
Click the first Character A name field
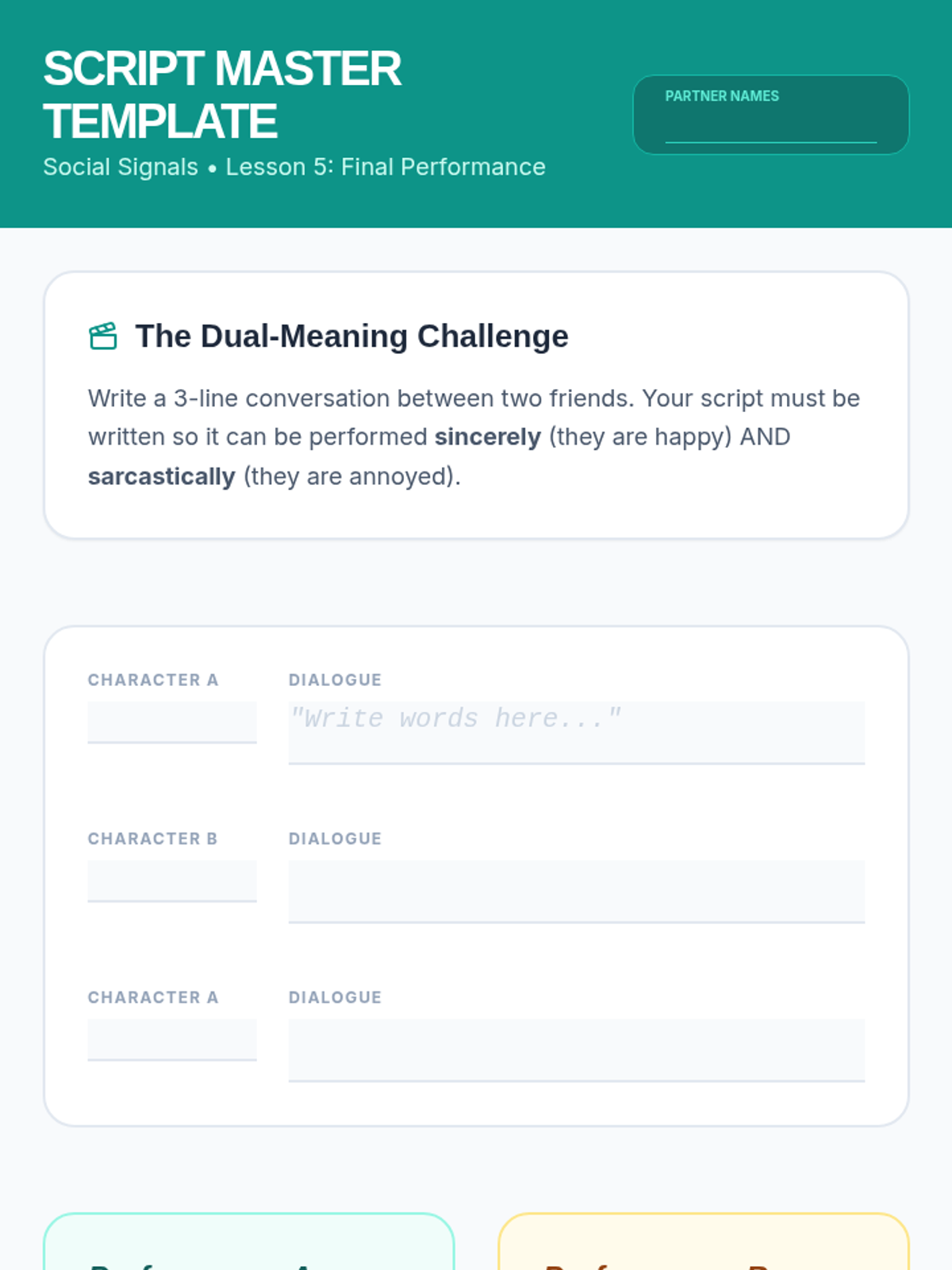coord(172,722)
